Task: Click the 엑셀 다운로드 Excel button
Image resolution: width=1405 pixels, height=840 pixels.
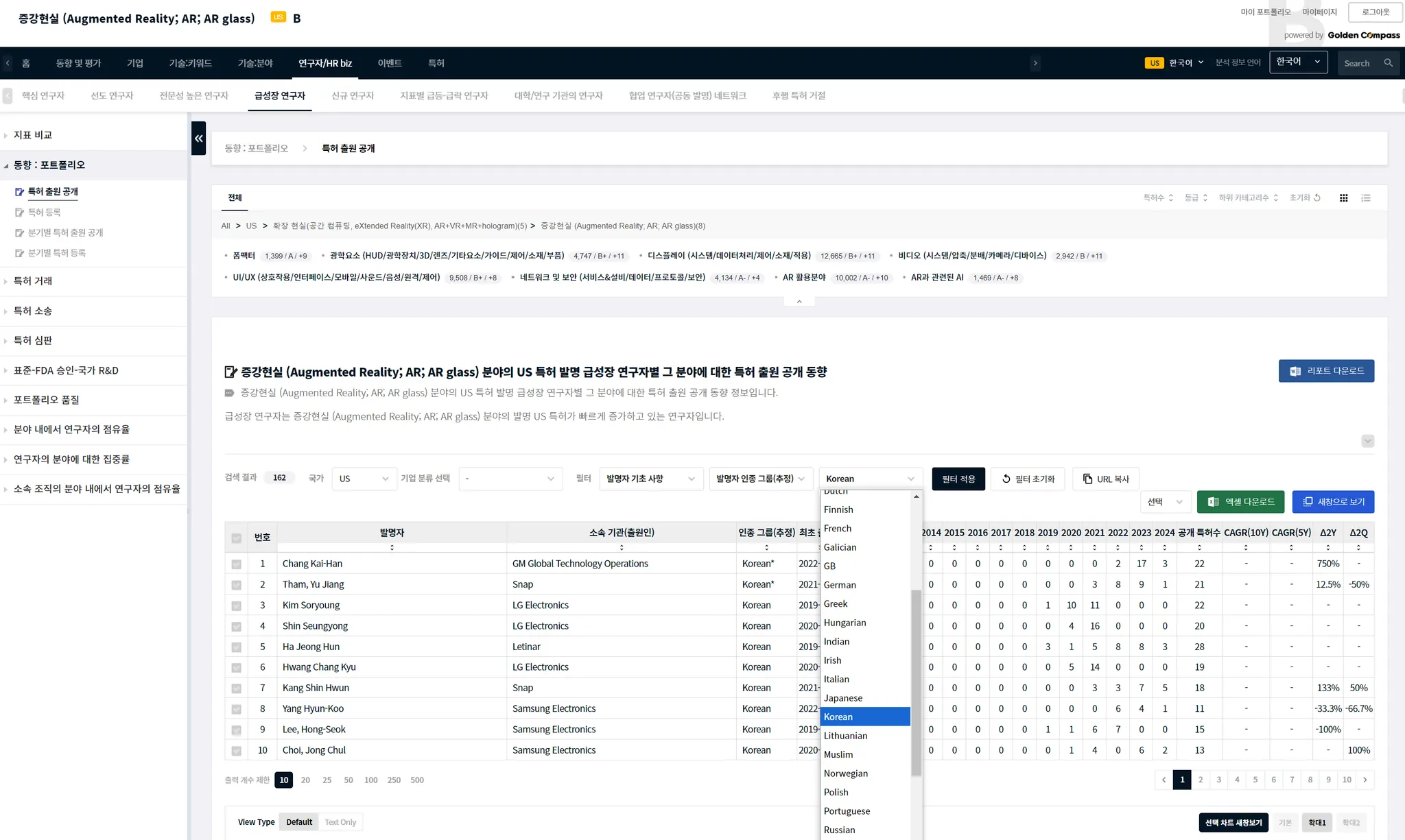Action: (1241, 502)
